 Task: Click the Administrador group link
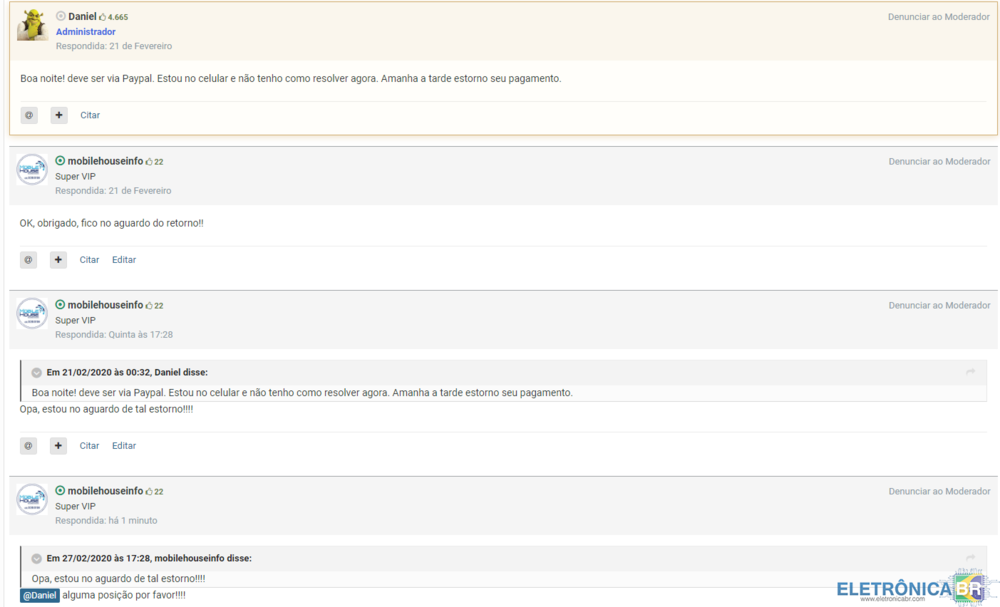(85, 32)
